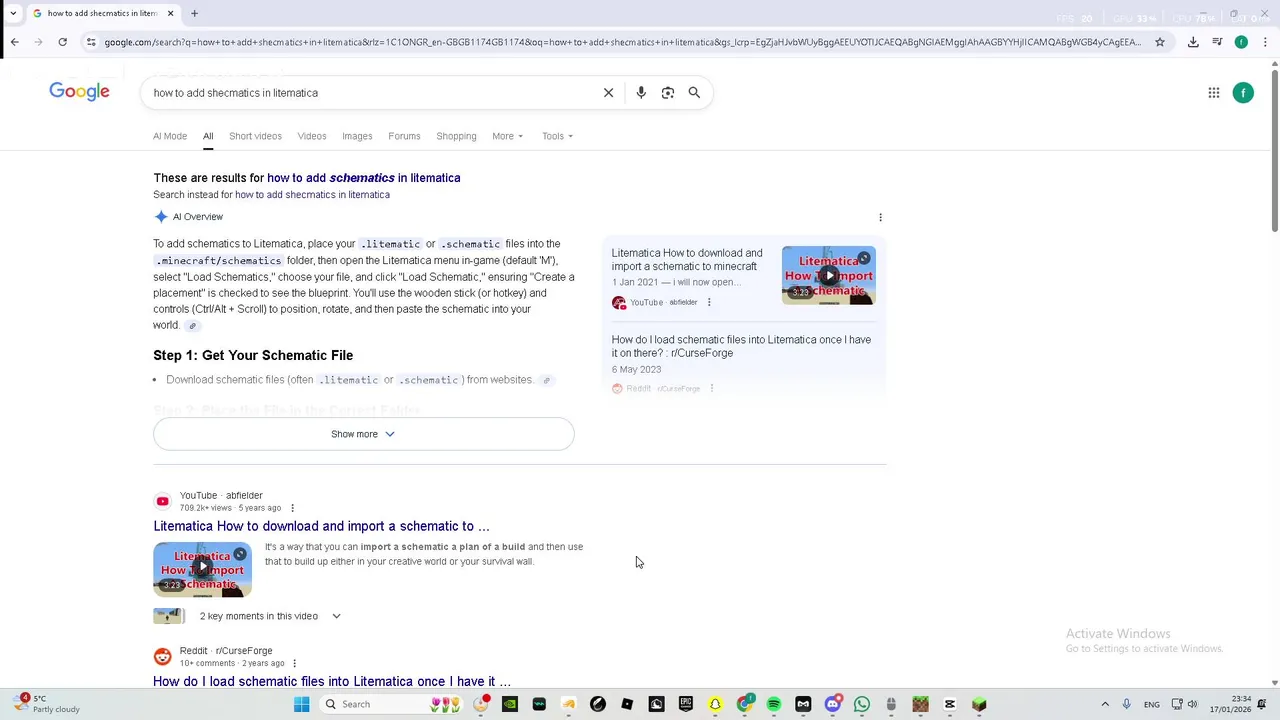
Task: Open Spotify from the taskbar
Action: coord(774,704)
